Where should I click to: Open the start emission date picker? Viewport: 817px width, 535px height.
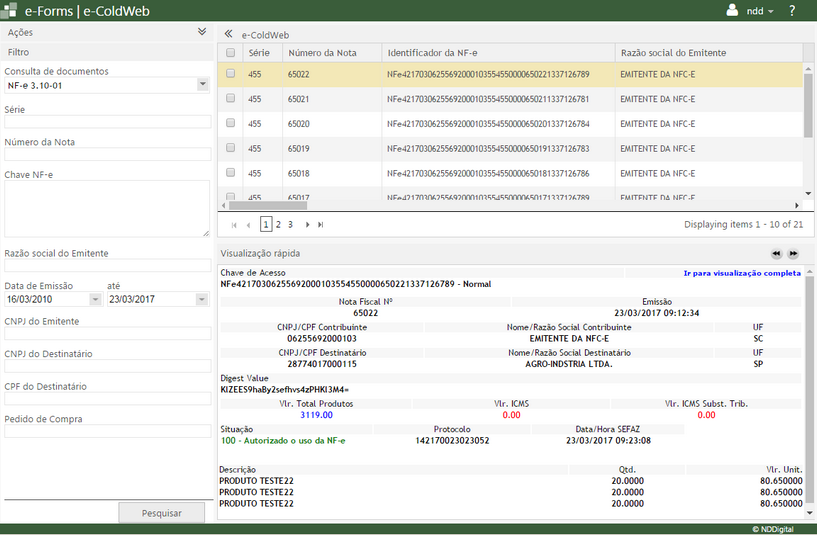tap(95, 299)
